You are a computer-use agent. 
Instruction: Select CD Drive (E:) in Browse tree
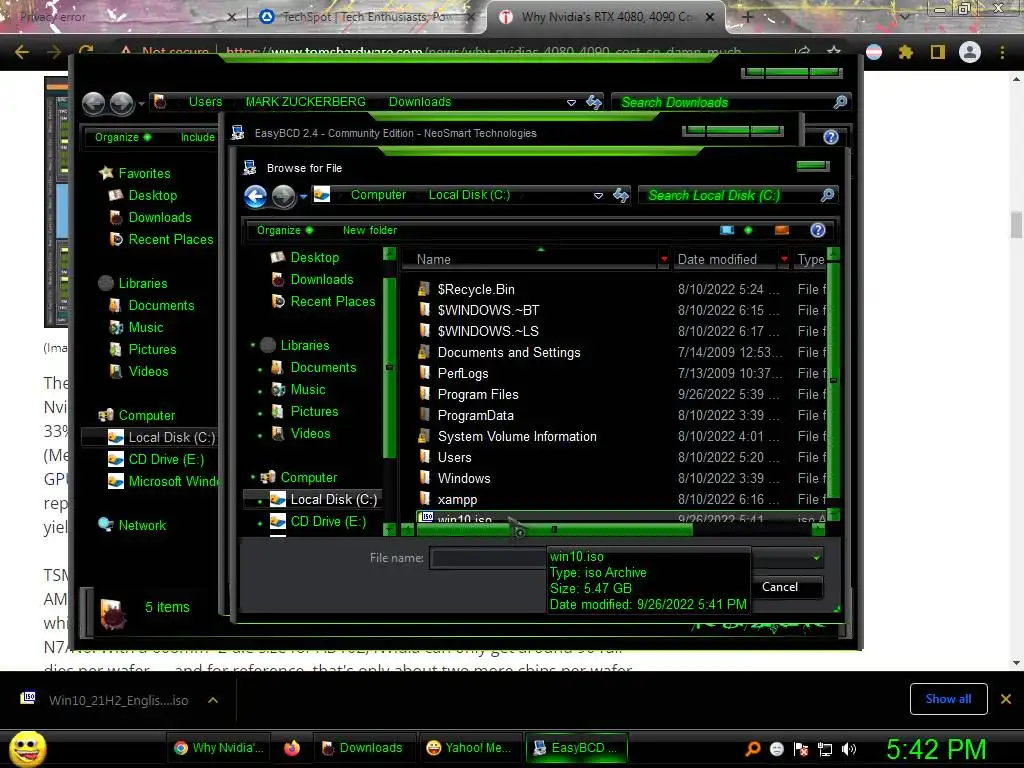(x=318, y=521)
